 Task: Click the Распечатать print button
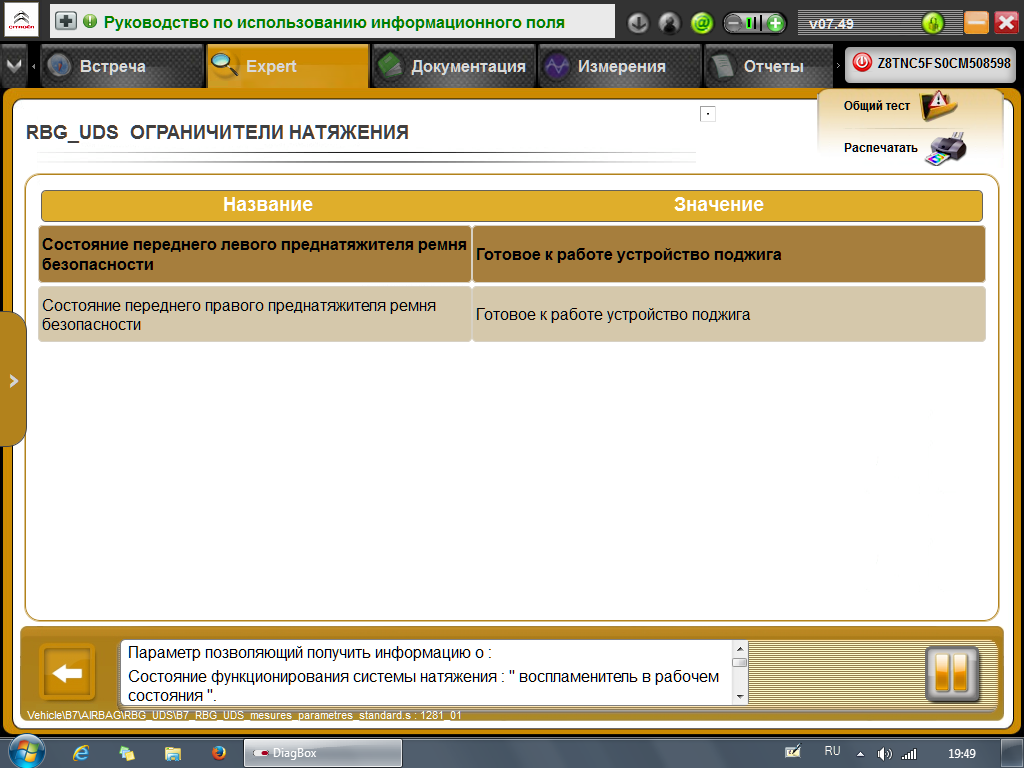(904, 148)
